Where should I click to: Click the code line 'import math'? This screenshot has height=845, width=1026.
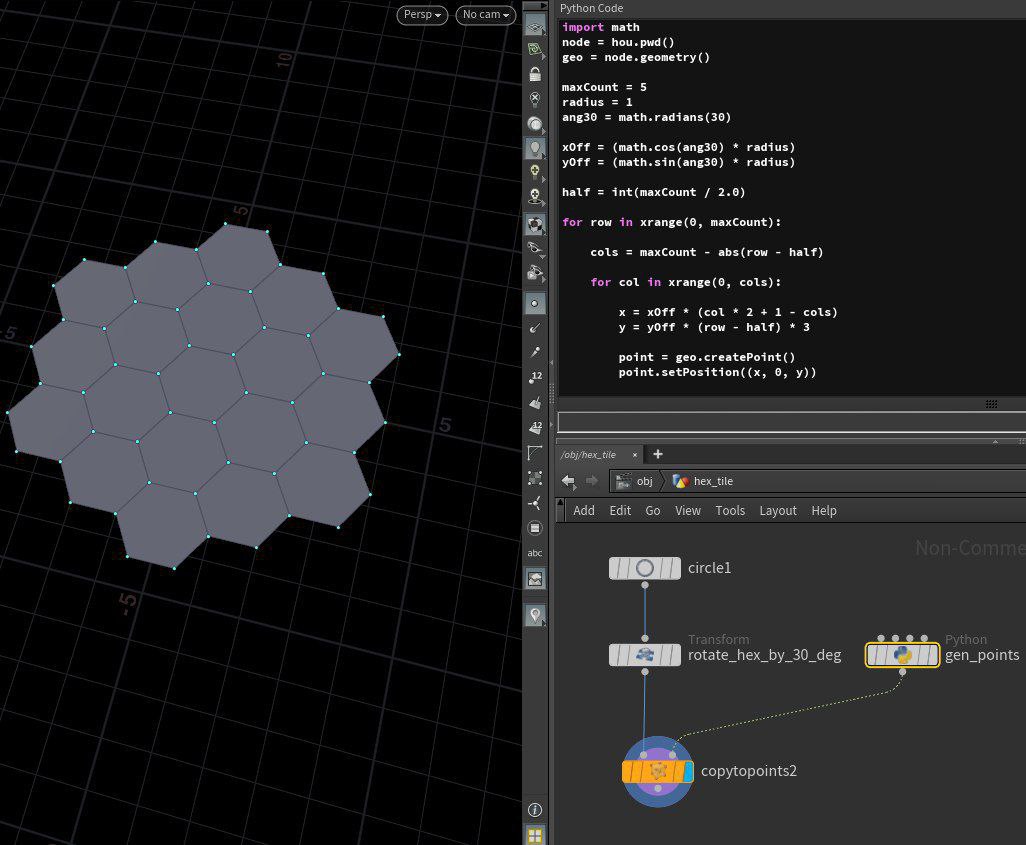[x=601, y=27]
